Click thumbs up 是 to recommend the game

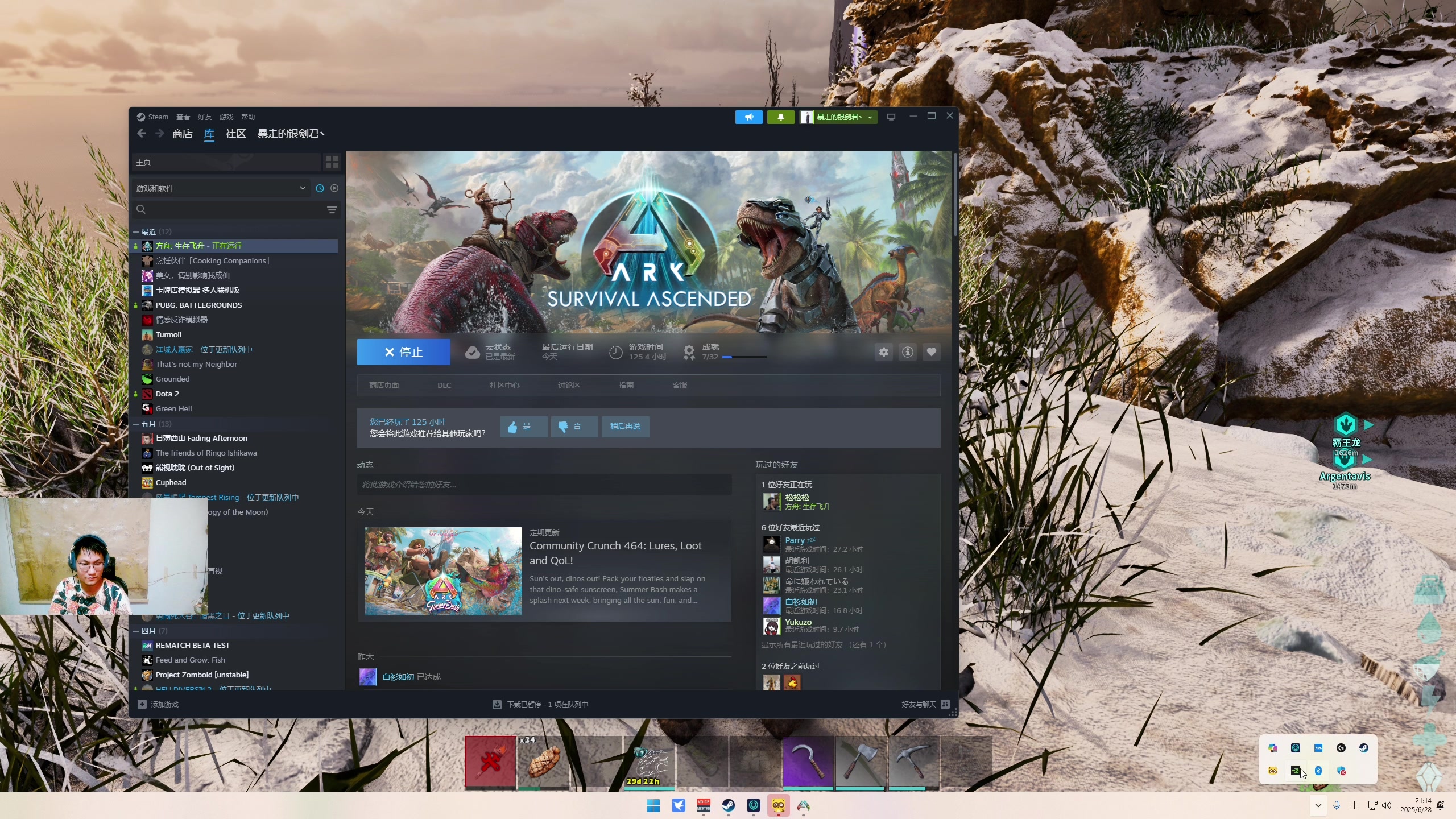523,427
